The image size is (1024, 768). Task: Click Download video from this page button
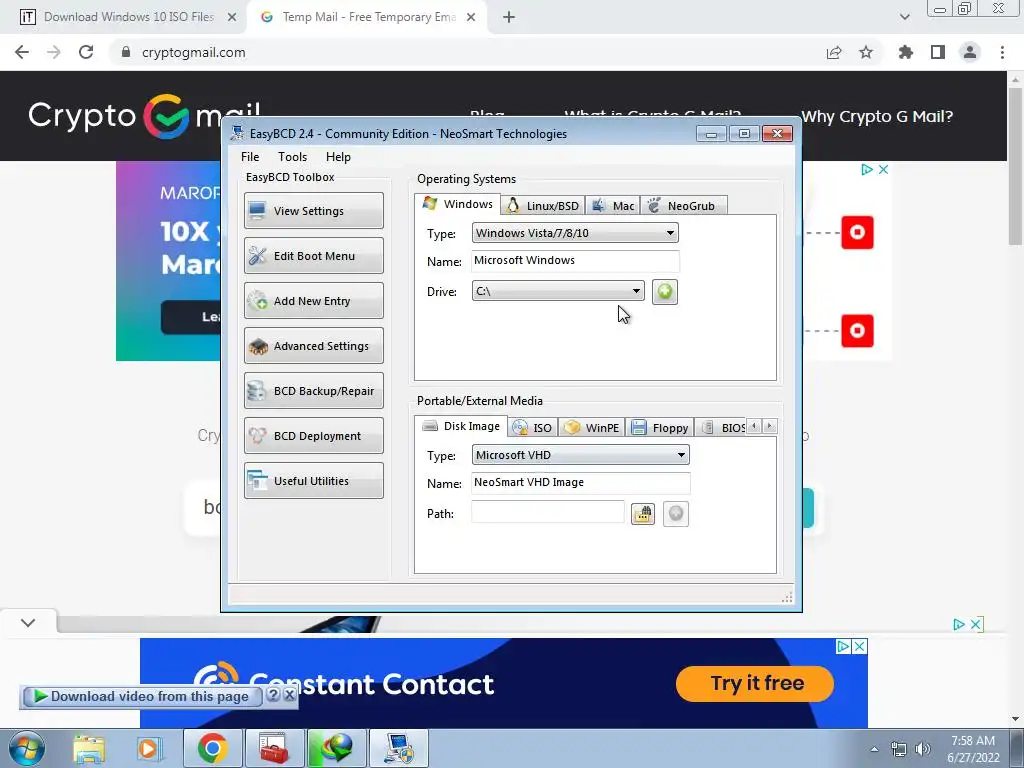(x=142, y=696)
